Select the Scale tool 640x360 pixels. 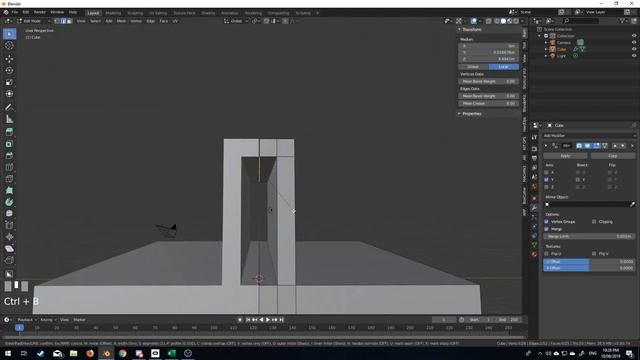9,82
